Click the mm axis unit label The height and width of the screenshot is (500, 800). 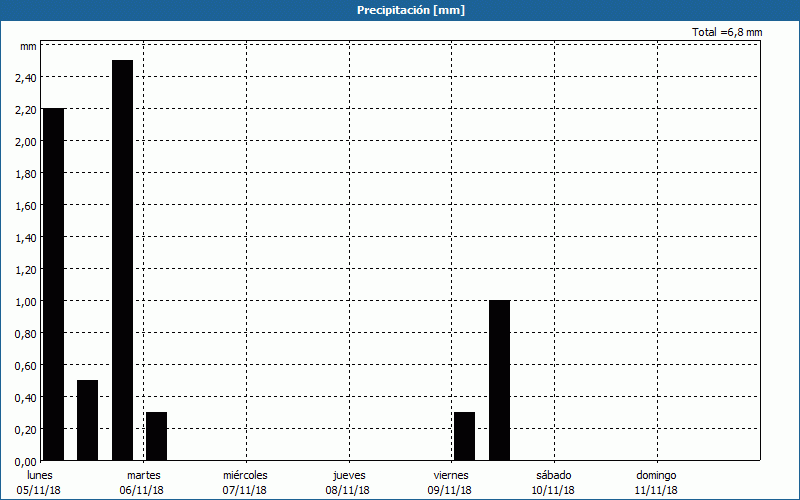pyautogui.click(x=28, y=46)
